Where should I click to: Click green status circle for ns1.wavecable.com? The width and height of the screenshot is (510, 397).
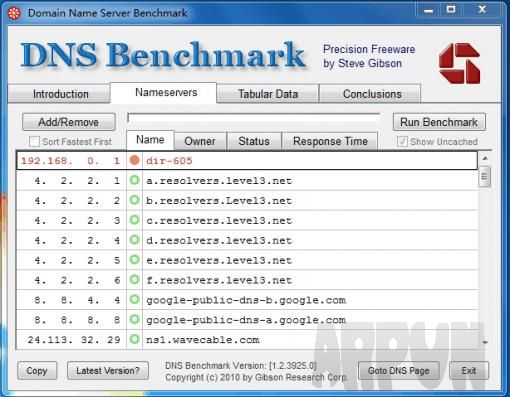tap(134, 339)
